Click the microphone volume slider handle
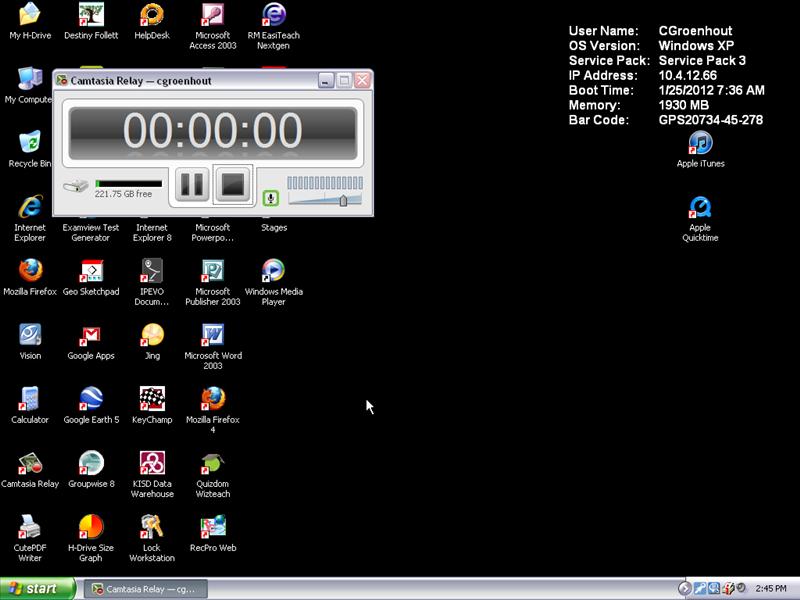The height and width of the screenshot is (600, 800). pos(343,200)
